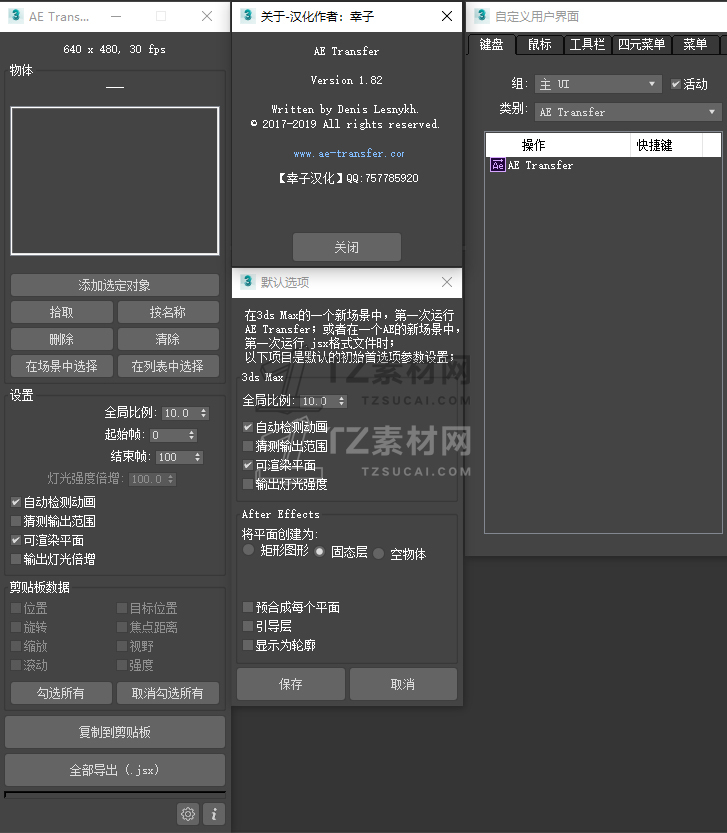Adjust the 起始帧 spinner arrows
The height and width of the screenshot is (833, 727).
[x=192, y=435]
